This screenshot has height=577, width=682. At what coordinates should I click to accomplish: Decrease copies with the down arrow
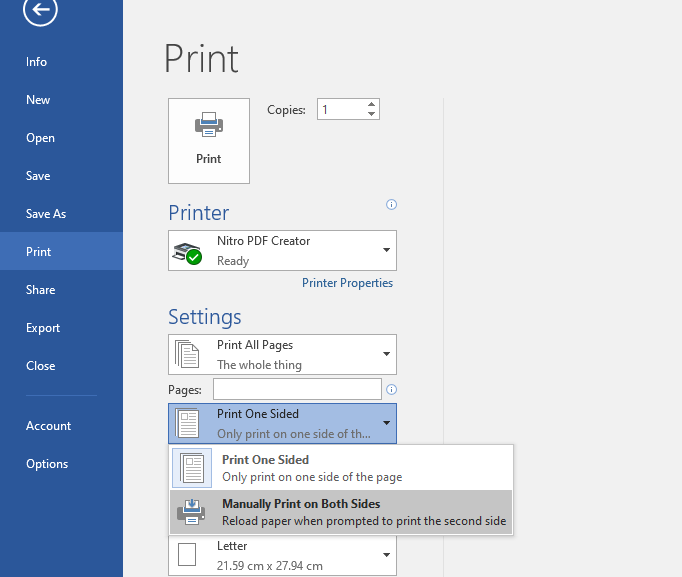point(371,114)
